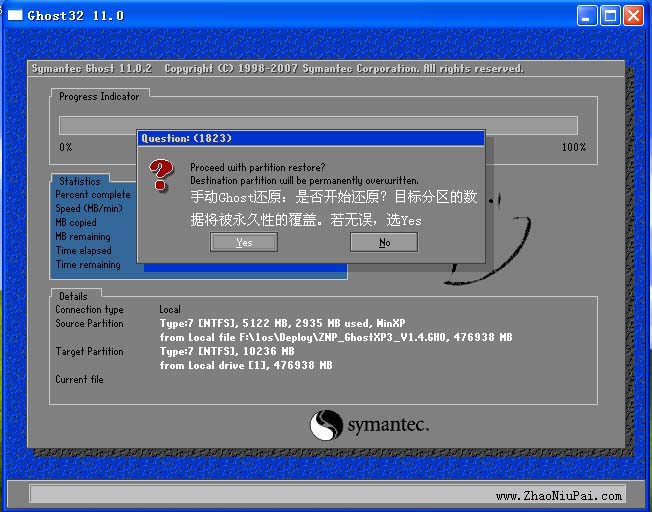The width and height of the screenshot is (652, 512).
Task: Click the Local connection value
Action: click(x=170, y=309)
